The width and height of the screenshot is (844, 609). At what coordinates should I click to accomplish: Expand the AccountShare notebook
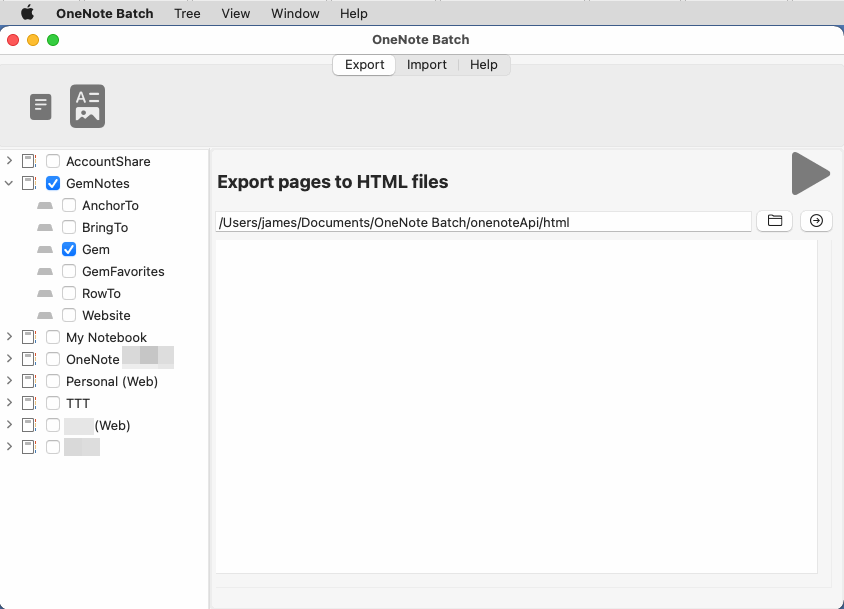coord(9,160)
